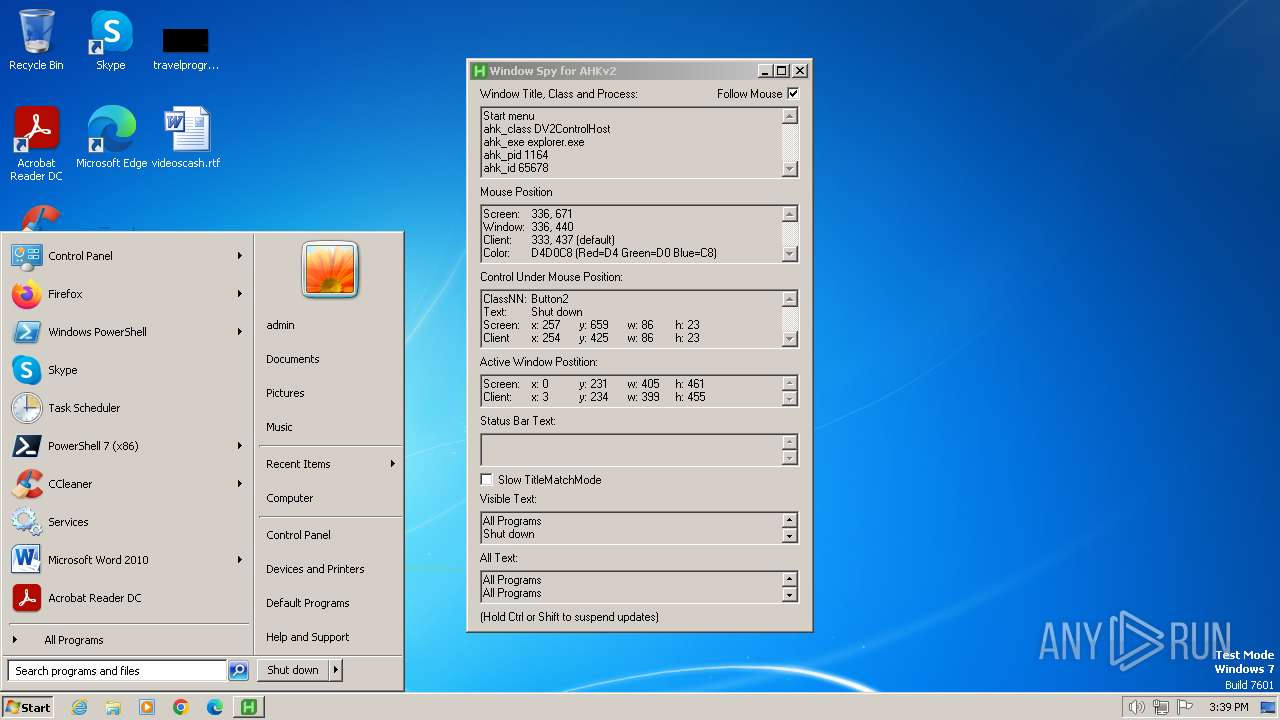The width and height of the screenshot is (1280, 720).
Task: Click the Show desktop strip on taskbar
Action: pyautogui.click(x=1269, y=707)
